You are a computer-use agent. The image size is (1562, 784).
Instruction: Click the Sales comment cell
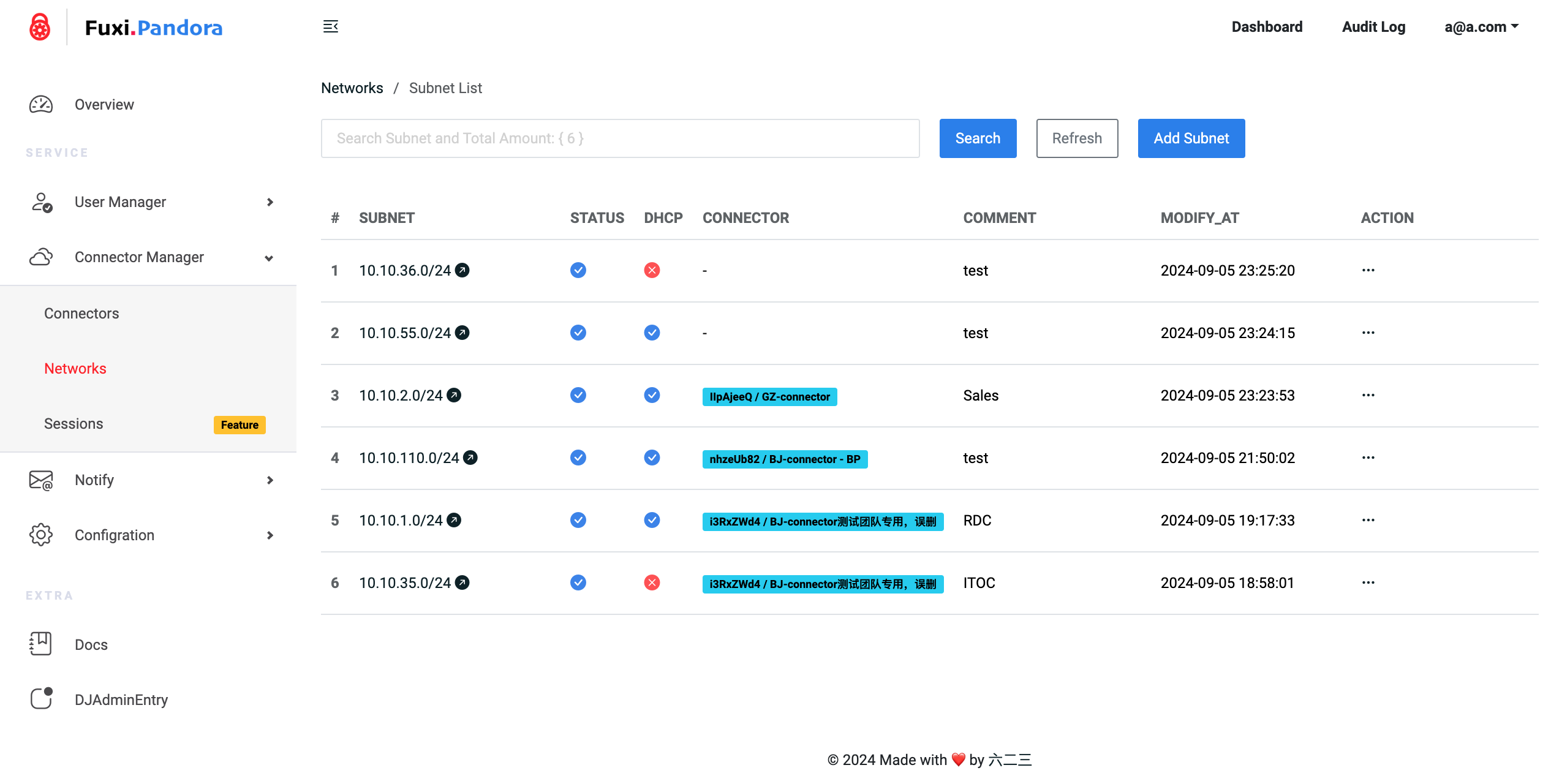point(981,396)
